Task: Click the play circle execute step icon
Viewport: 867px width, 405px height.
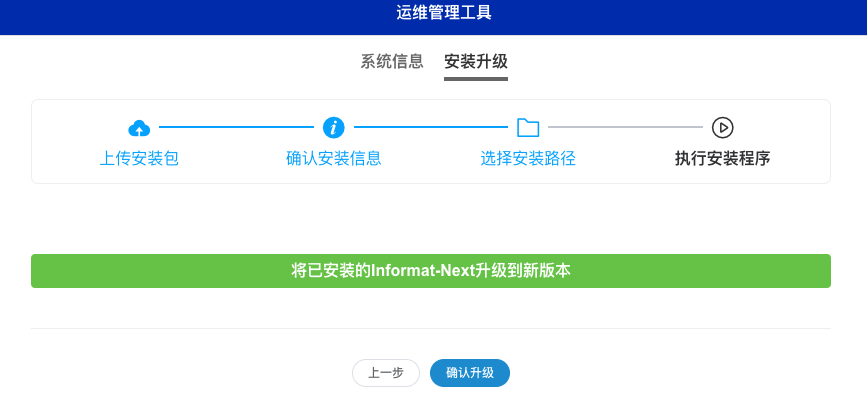Action: (x=723, y=127)
